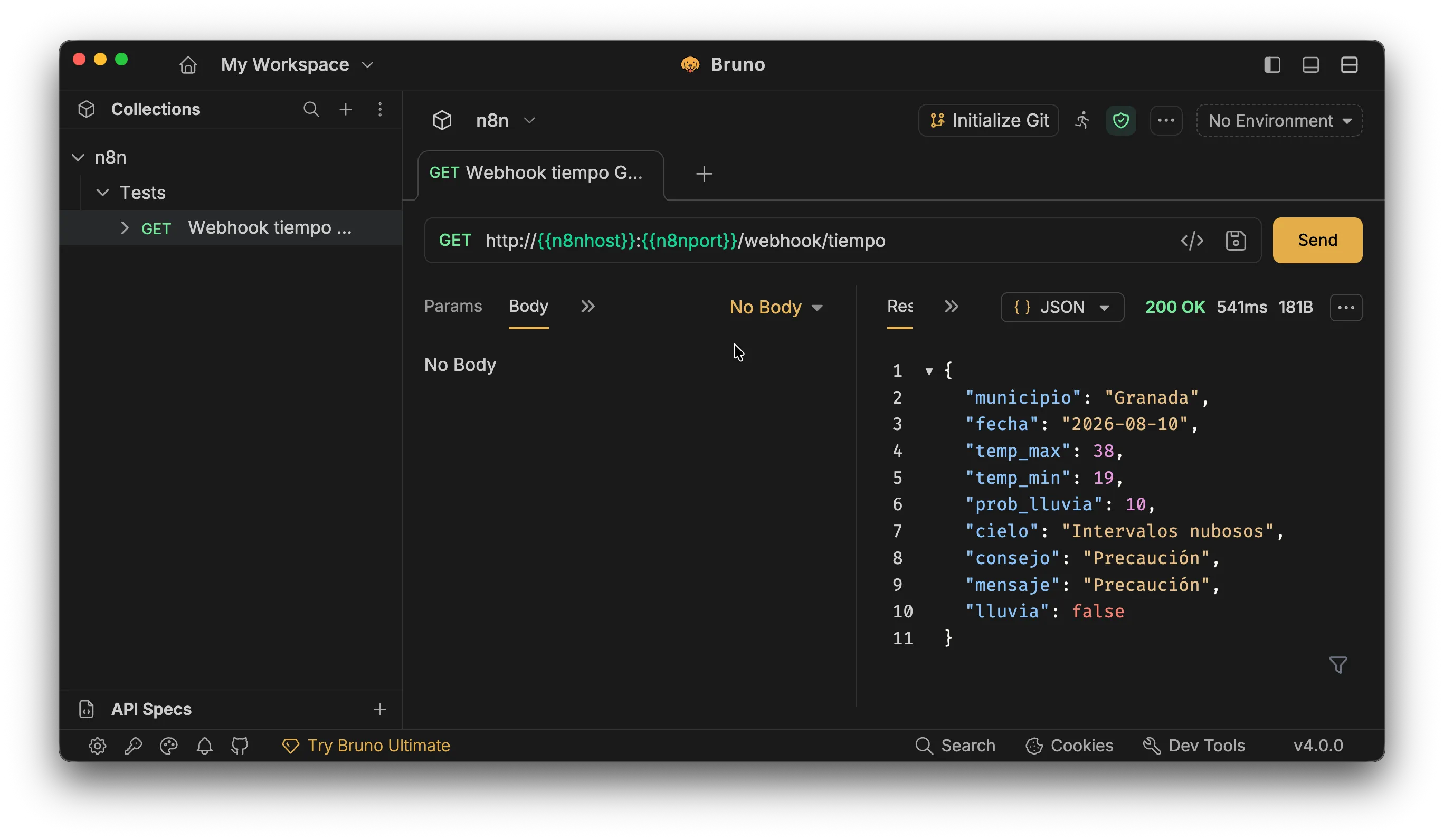Image resolution: width=1444 pixels, height=840 pixels.
Task: Open Dev Tools in status bar
Action: [x=1194, y=746]
